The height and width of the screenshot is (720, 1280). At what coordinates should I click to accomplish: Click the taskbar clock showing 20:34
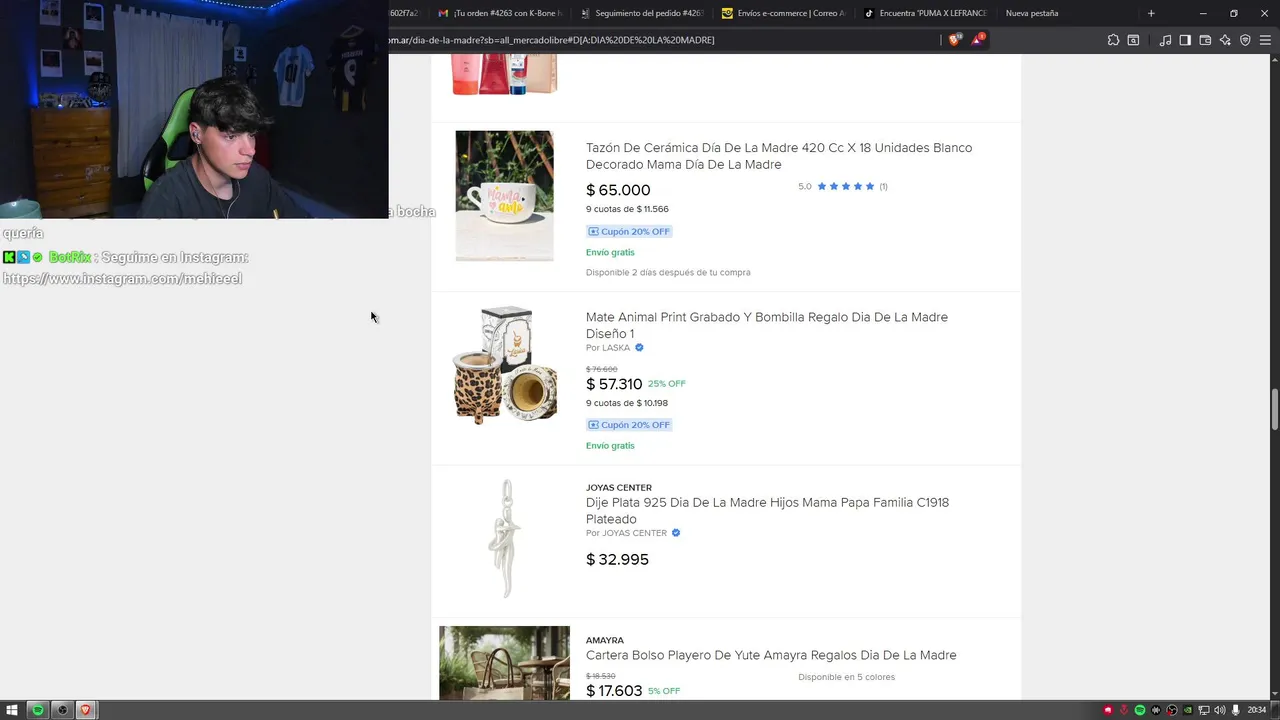pyautogui.click(x=1257, y=710)
